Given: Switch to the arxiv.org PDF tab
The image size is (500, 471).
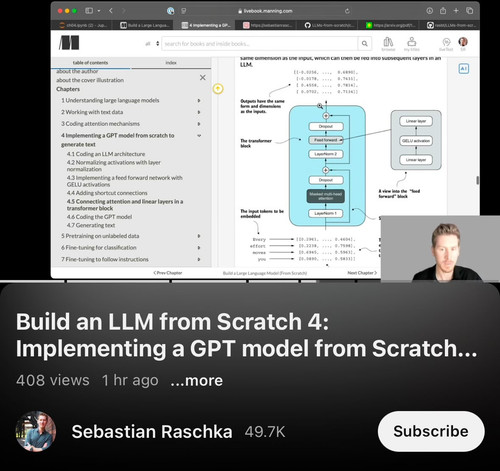Looking at the screenshot, I should tap(390, 25).
